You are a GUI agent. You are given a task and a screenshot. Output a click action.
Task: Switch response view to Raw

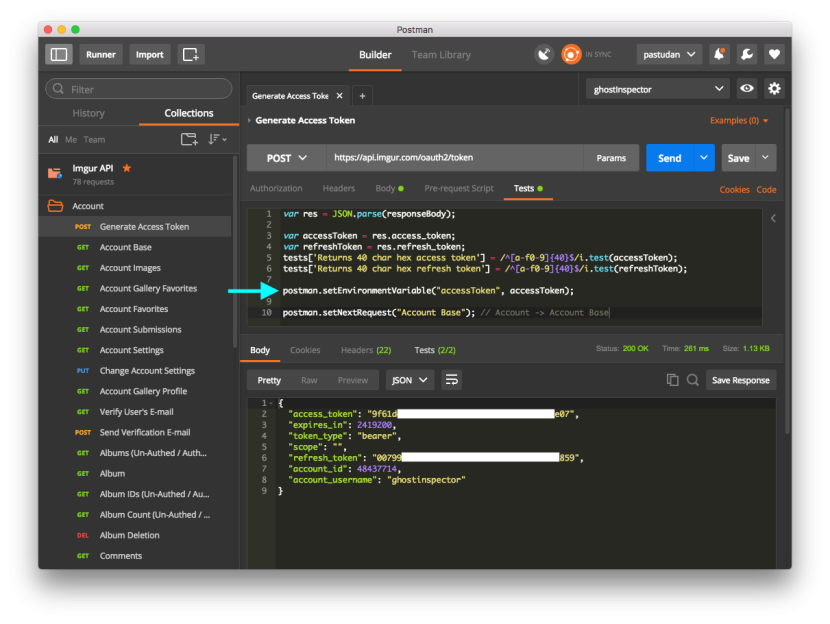(309, 380)
